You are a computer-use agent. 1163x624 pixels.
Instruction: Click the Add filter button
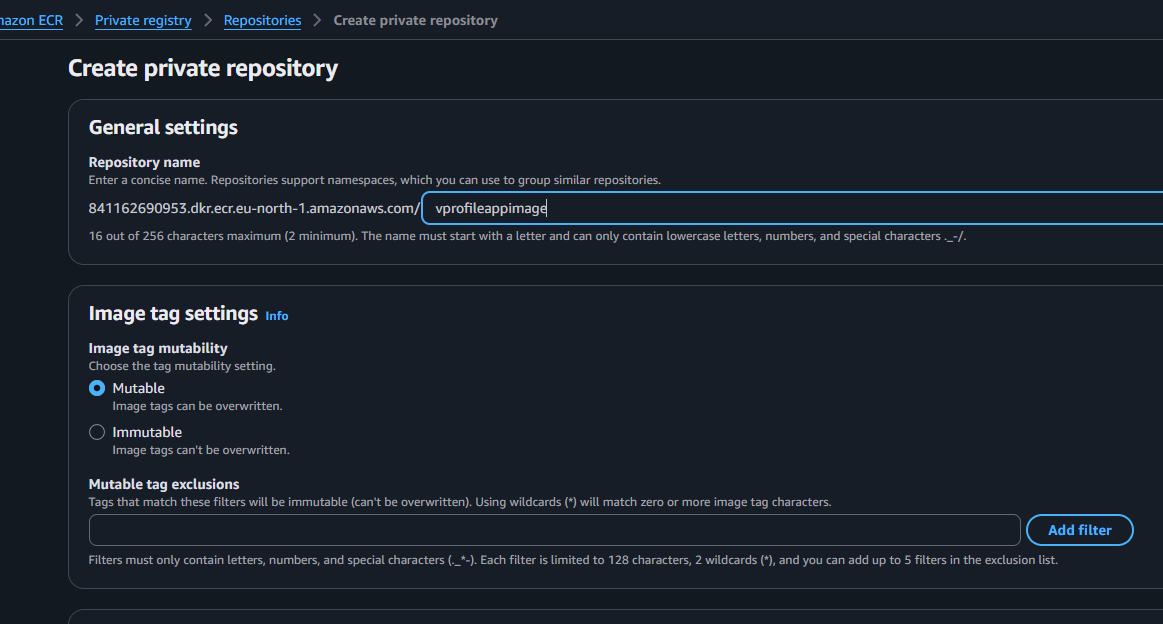1079,530
